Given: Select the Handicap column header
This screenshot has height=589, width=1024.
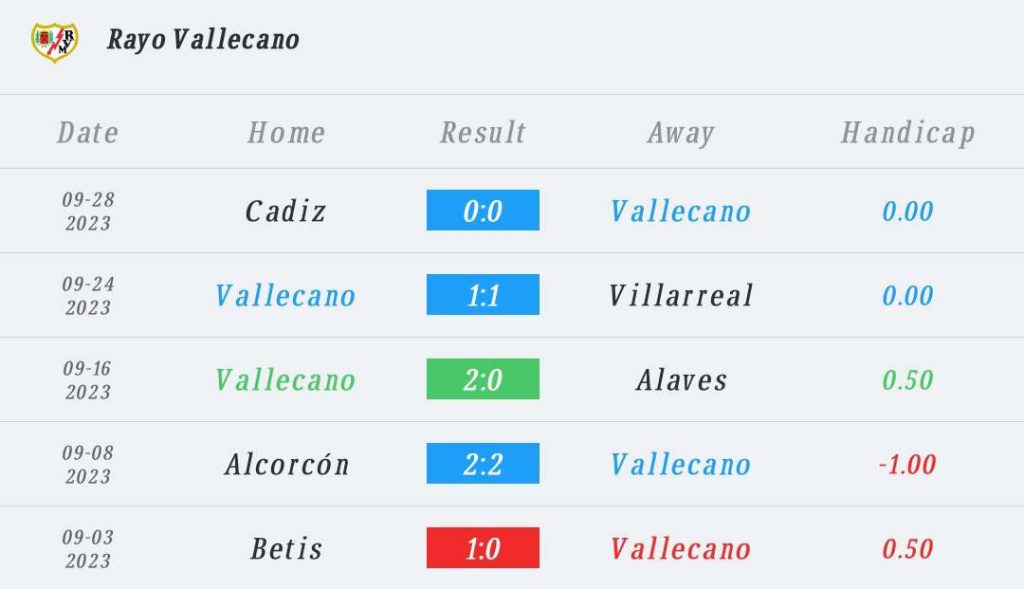Looking at the screenshot, I should [x=908, y=133].
